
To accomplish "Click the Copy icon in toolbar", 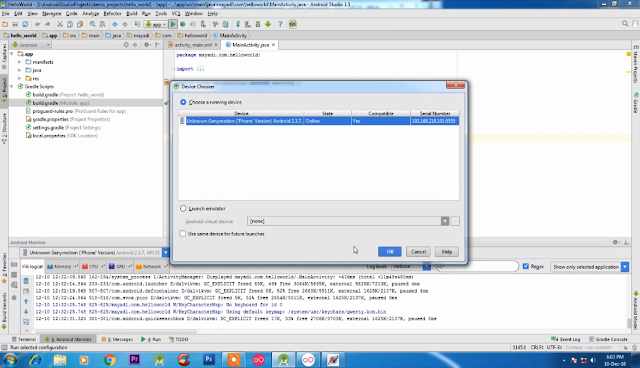I will (70, 24).
